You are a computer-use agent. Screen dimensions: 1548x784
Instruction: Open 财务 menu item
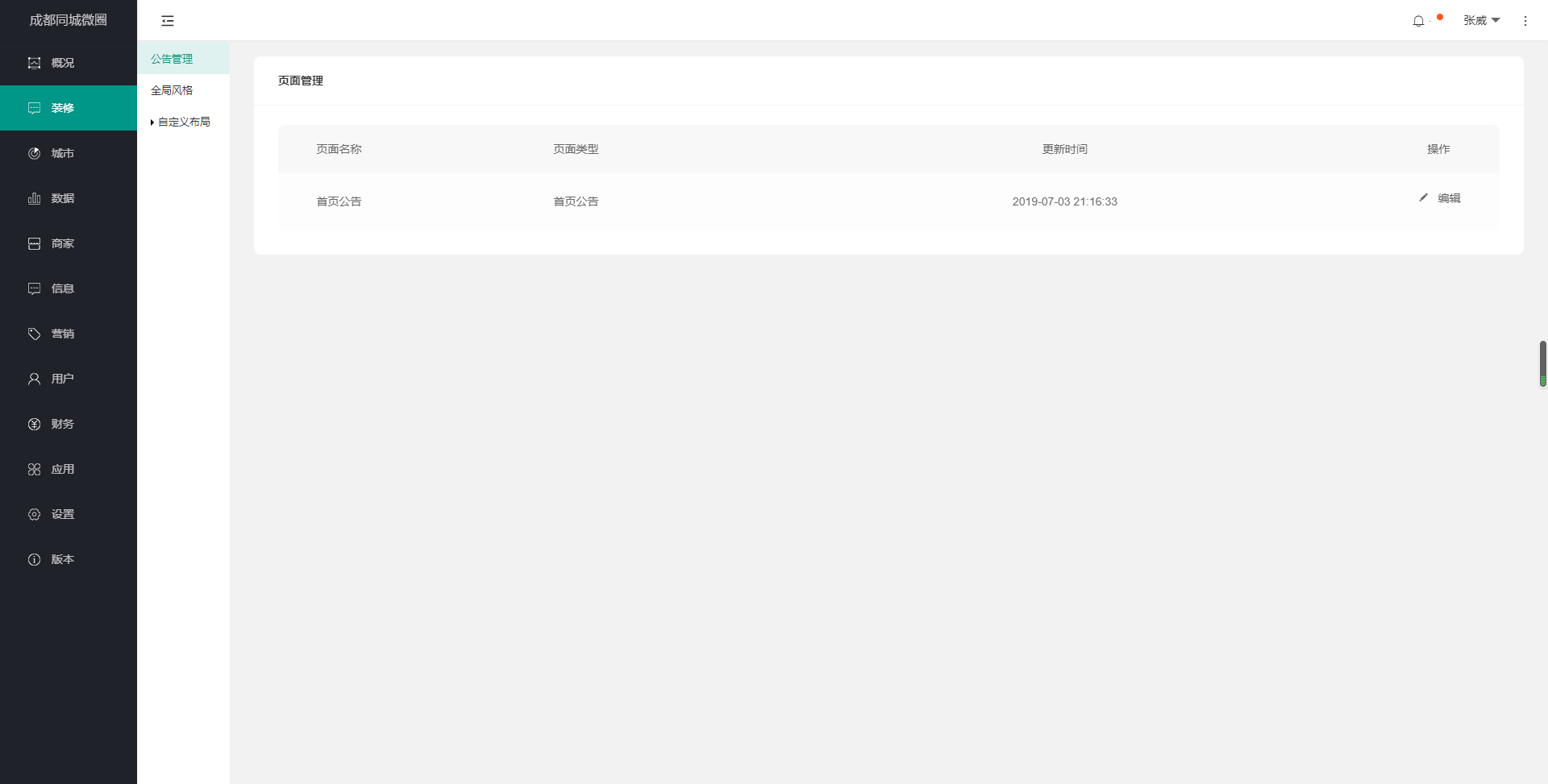[x=69, y=424]
